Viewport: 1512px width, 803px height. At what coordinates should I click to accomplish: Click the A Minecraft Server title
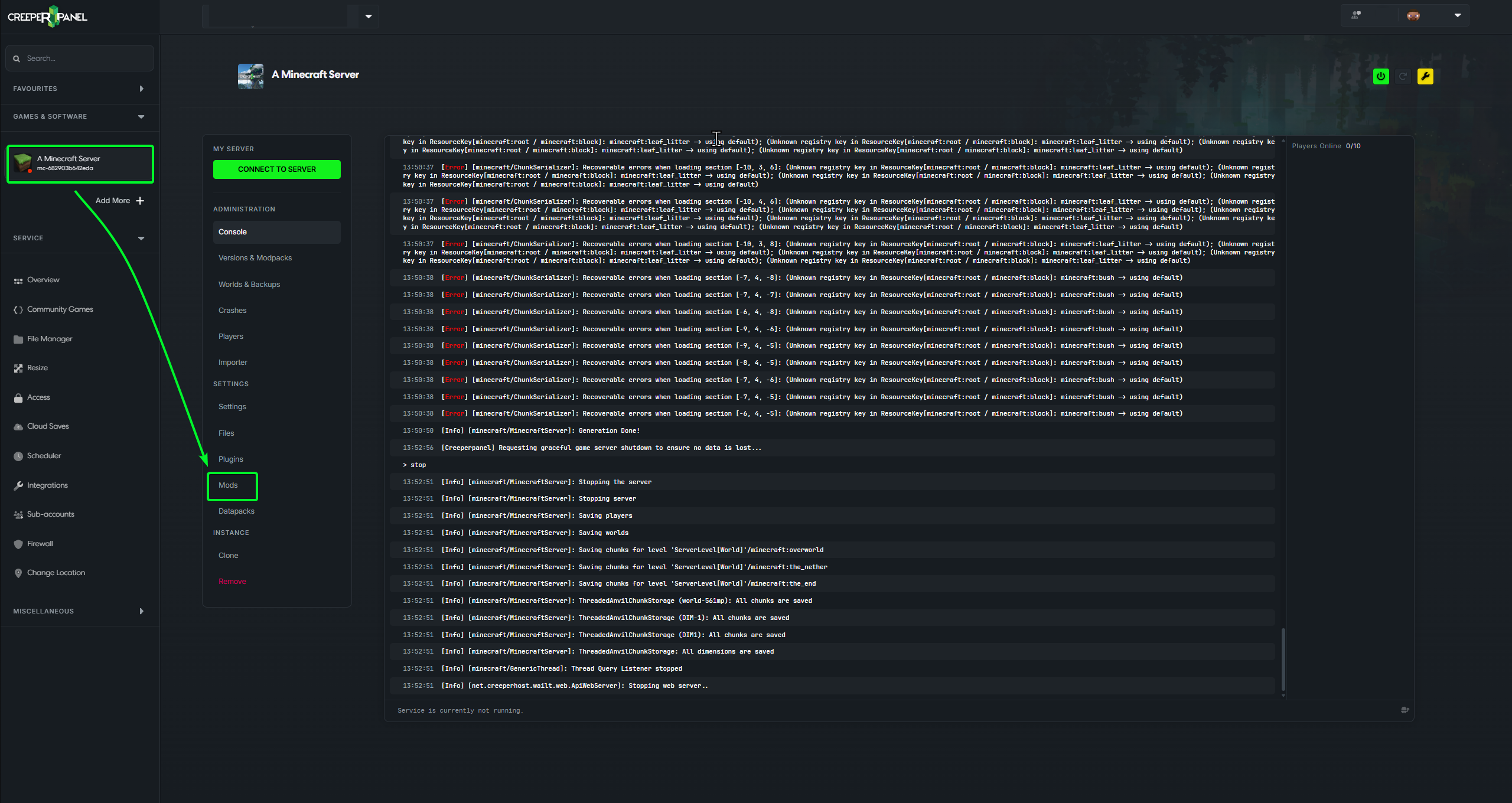[x=315, y=74]
